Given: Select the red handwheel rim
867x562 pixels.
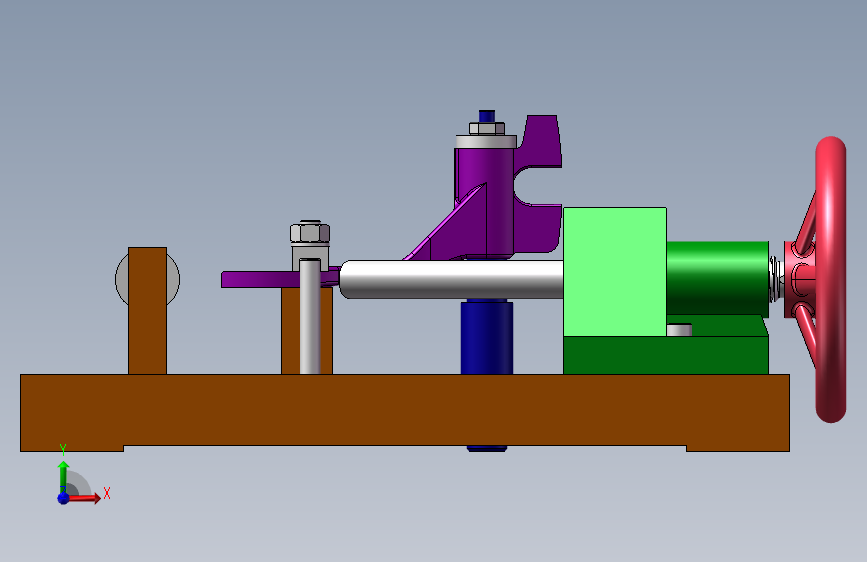Looking at the screenshot, I should [831, 279].
